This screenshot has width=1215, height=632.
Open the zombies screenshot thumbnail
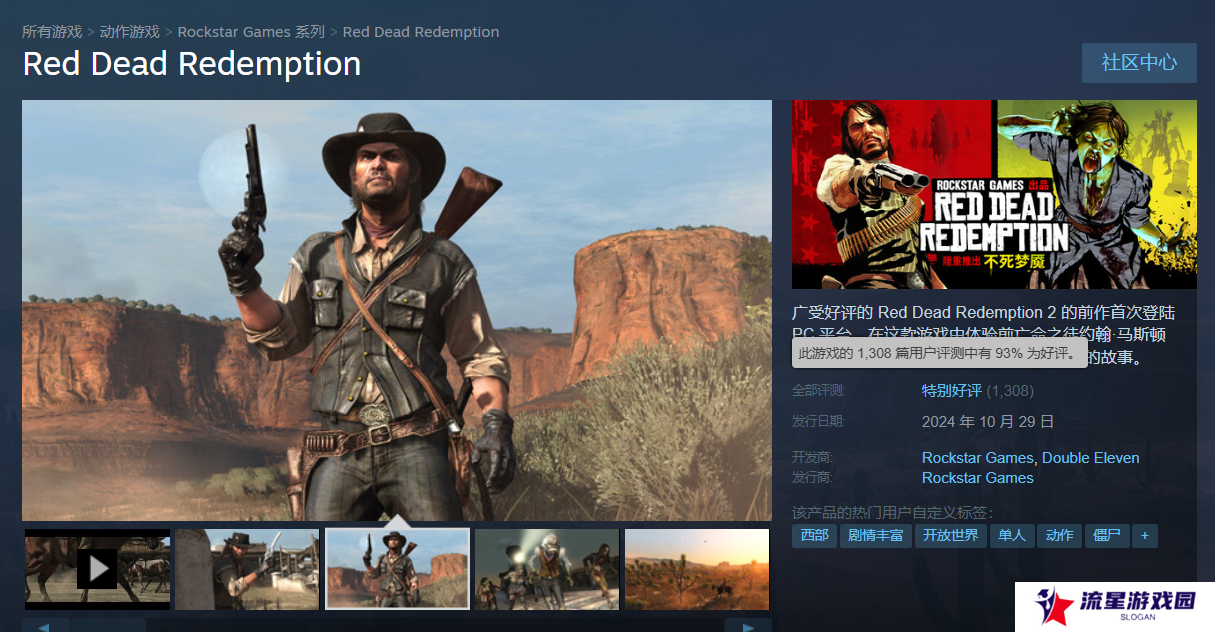(547, 569)
